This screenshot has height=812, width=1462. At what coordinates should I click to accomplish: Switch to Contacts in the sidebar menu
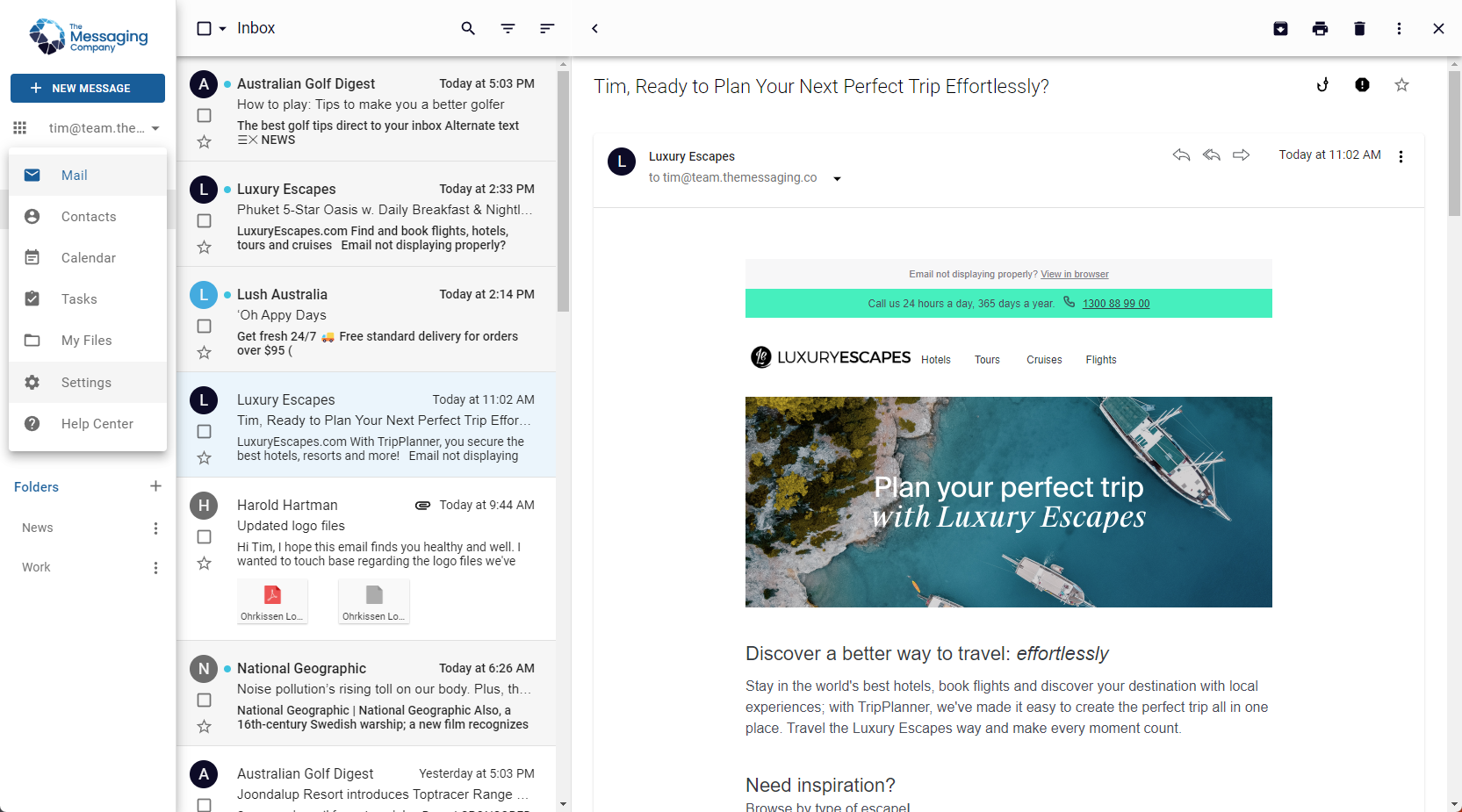(x=88, y=216)
